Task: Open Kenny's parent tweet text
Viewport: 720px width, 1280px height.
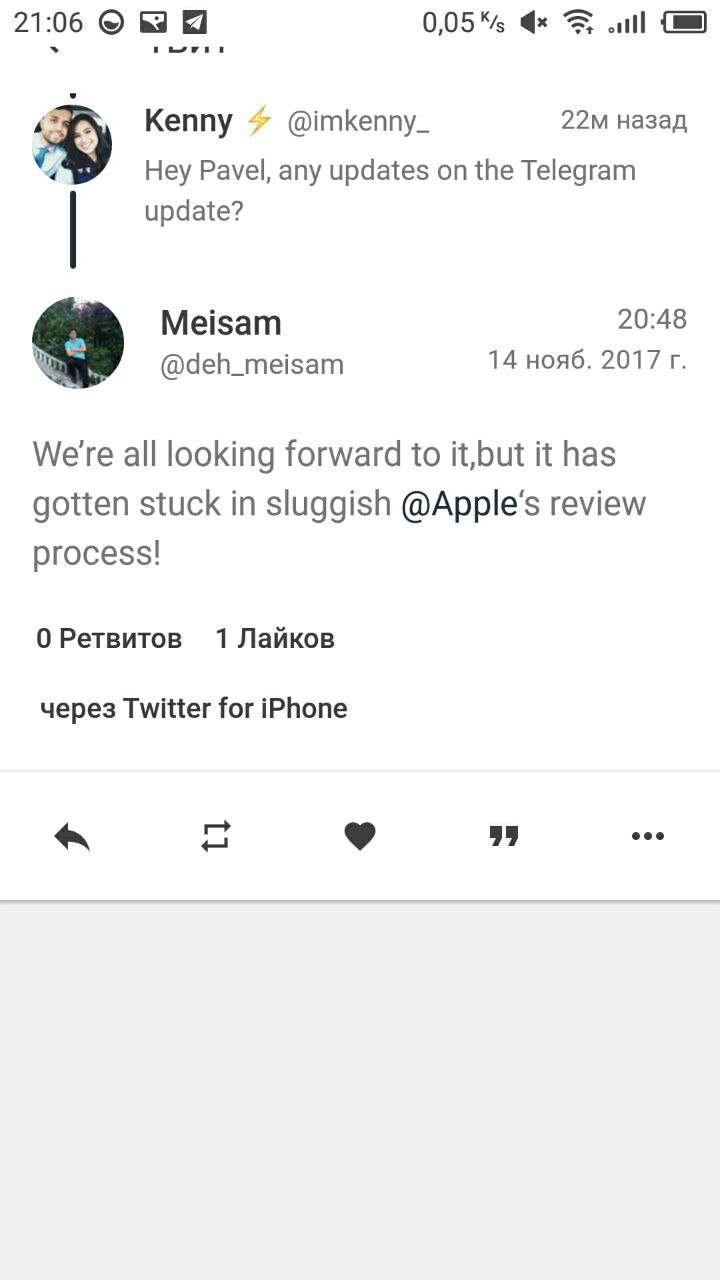Action: (x=390, y=190)
